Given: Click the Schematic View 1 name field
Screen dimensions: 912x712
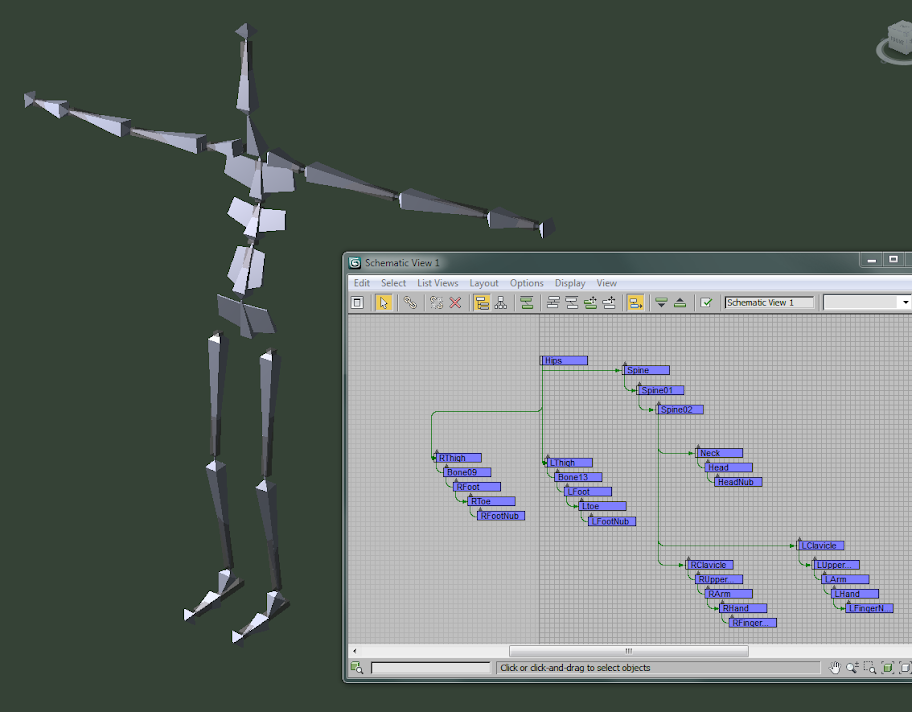Looking at the screenshot, I should 769,301.
